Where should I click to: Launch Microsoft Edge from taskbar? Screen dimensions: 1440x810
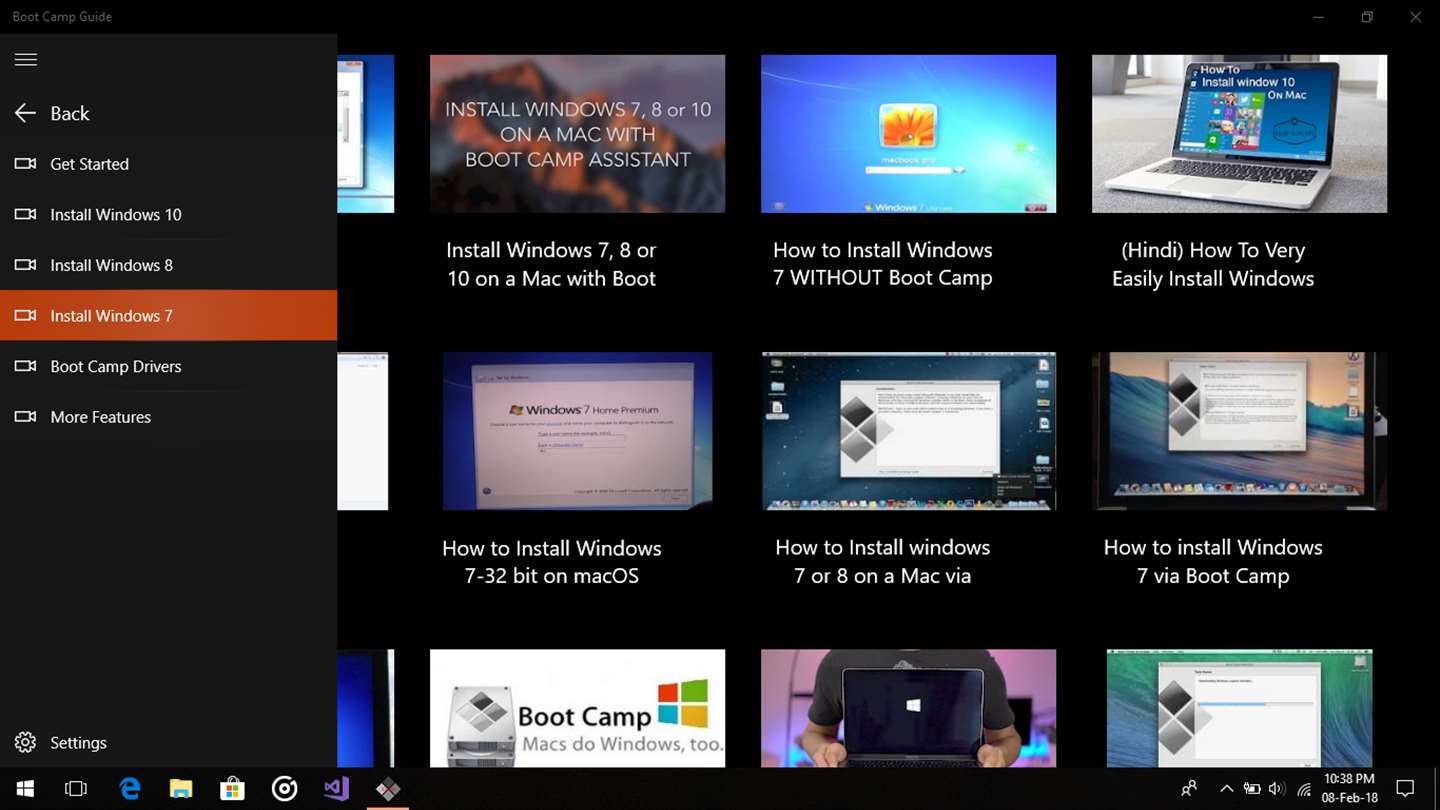point(130,789)
